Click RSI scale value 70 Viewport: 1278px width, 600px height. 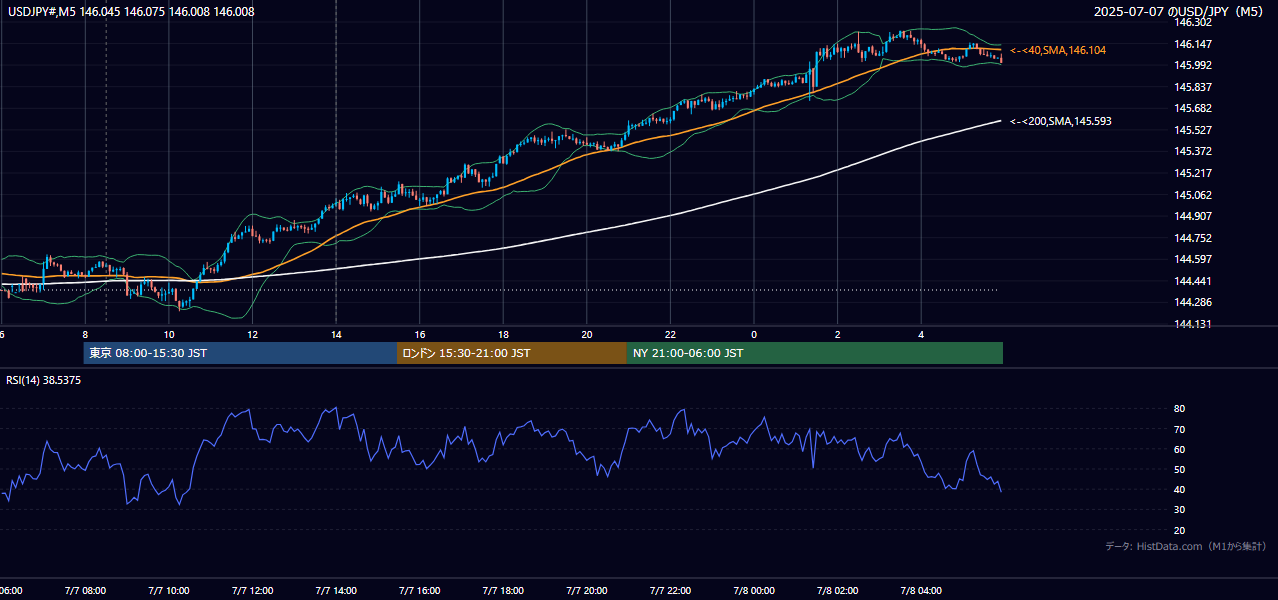pos(1180,429)
